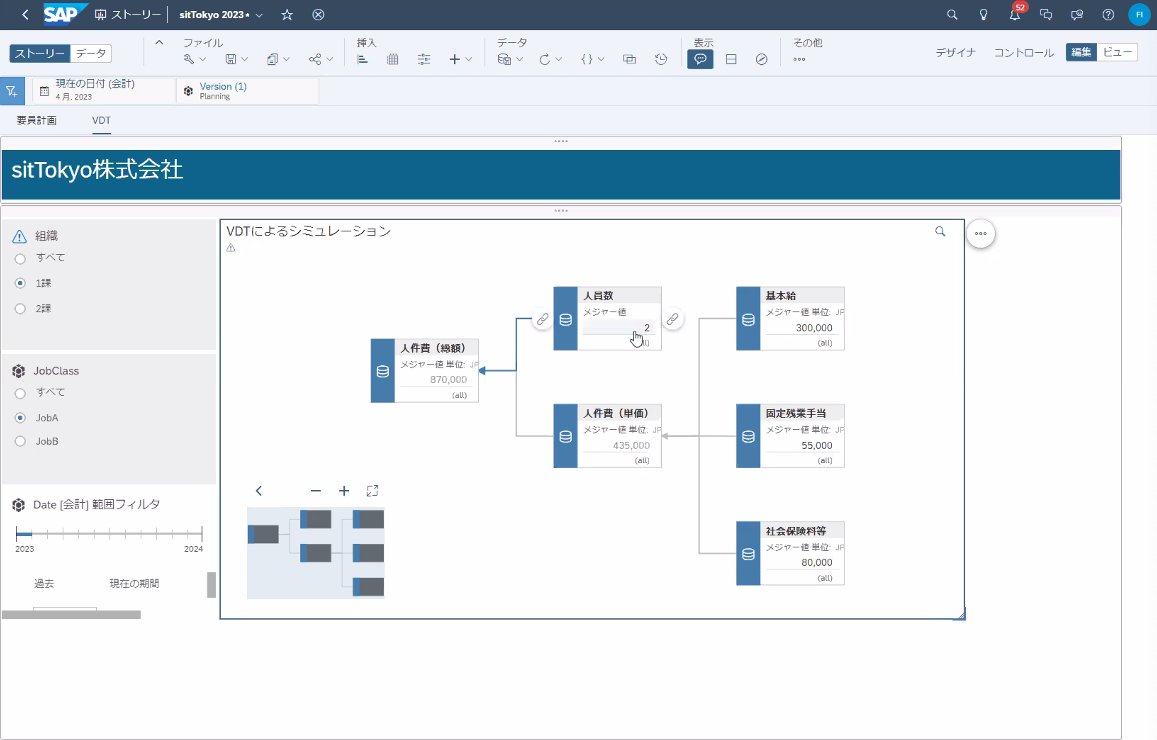
Task: Open the 現在の日付 (会計) date filter
Action: tap(103, 91)
